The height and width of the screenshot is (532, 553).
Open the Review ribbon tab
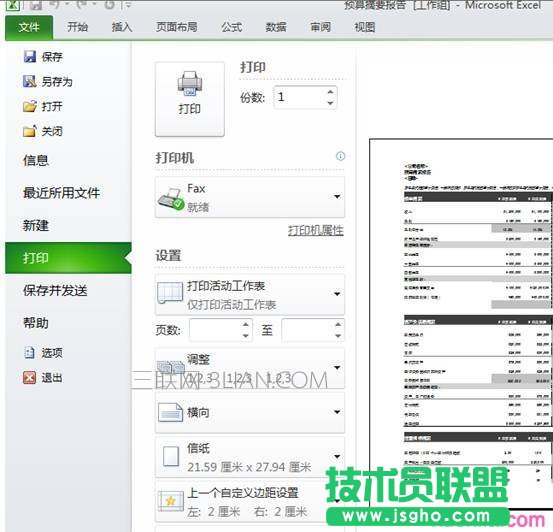point(320,27)
